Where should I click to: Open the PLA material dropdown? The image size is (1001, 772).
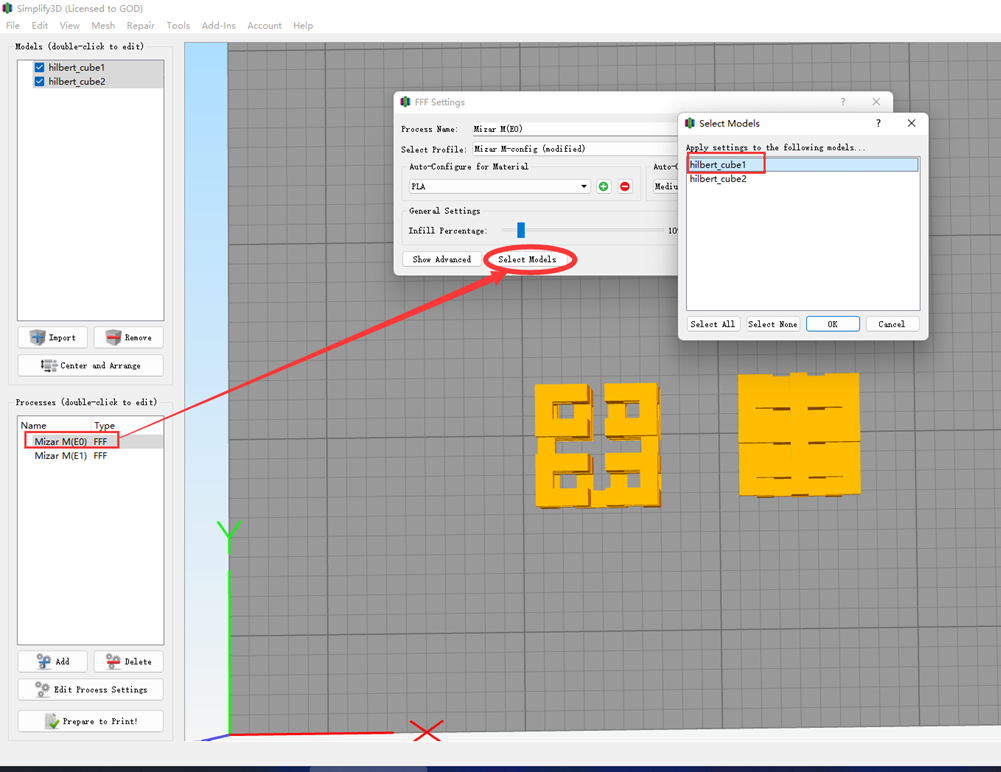tap(499, 186)
